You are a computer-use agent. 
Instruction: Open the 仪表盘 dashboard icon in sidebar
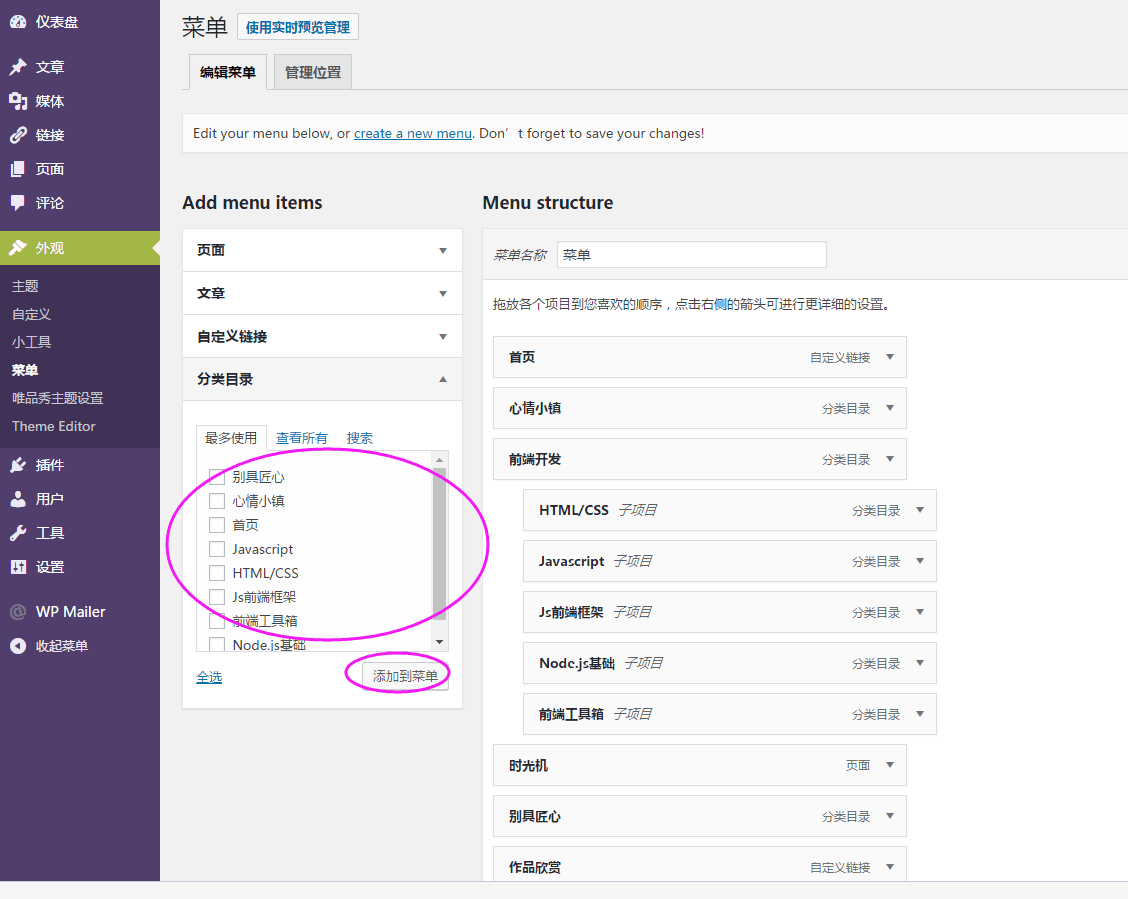18,21
